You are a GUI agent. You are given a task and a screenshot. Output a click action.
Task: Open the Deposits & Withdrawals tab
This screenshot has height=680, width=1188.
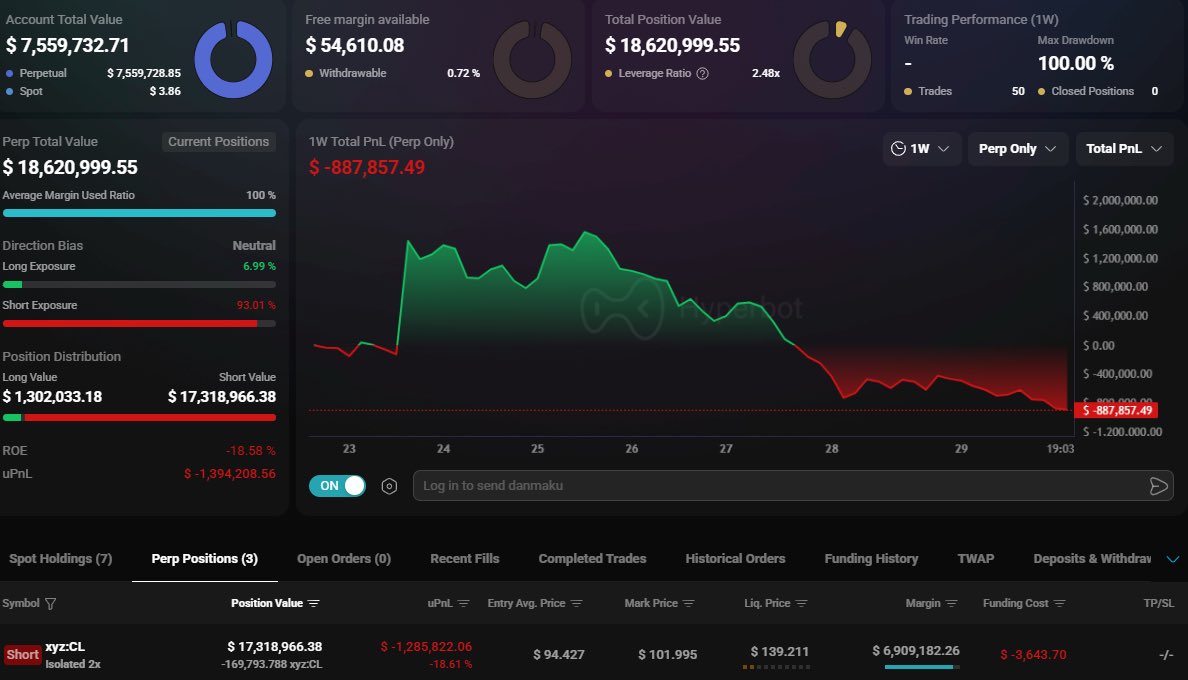[x=1092, y=559]
